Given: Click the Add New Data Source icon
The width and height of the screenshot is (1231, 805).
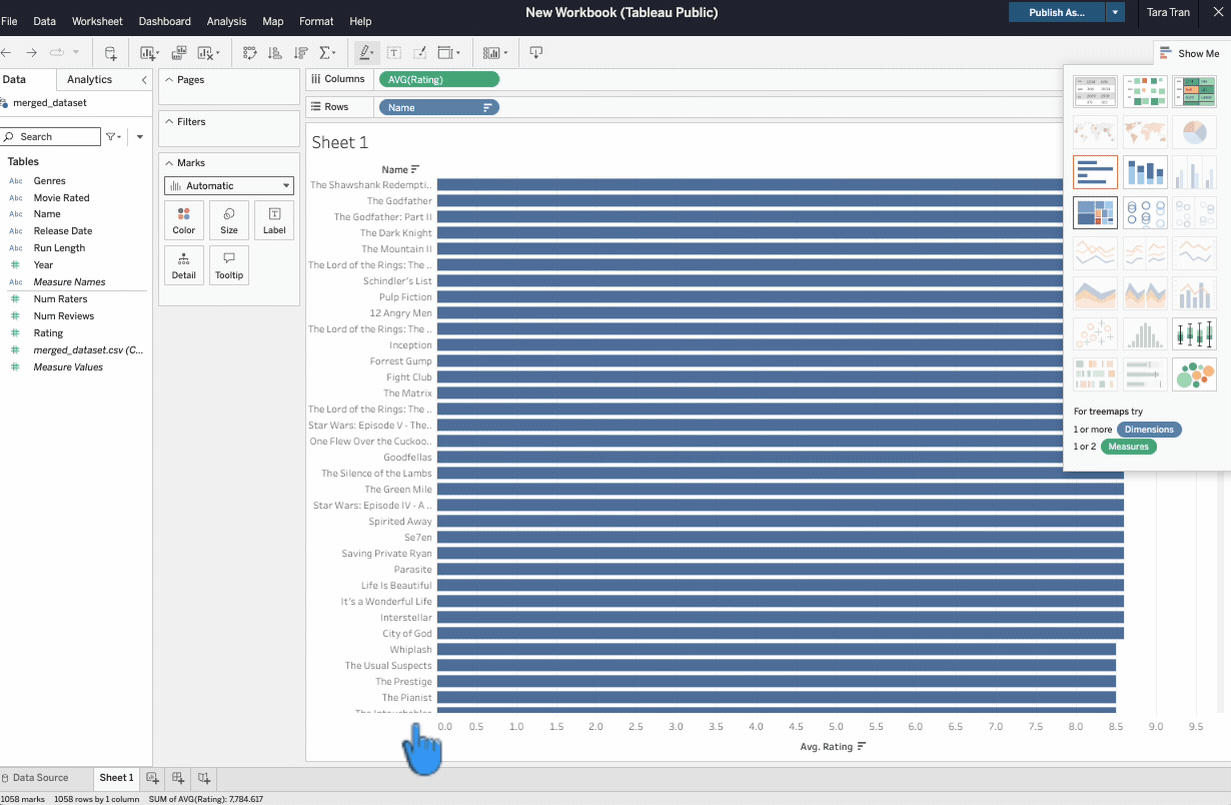Looking at the screenshot, I should (x=110, y=53).
